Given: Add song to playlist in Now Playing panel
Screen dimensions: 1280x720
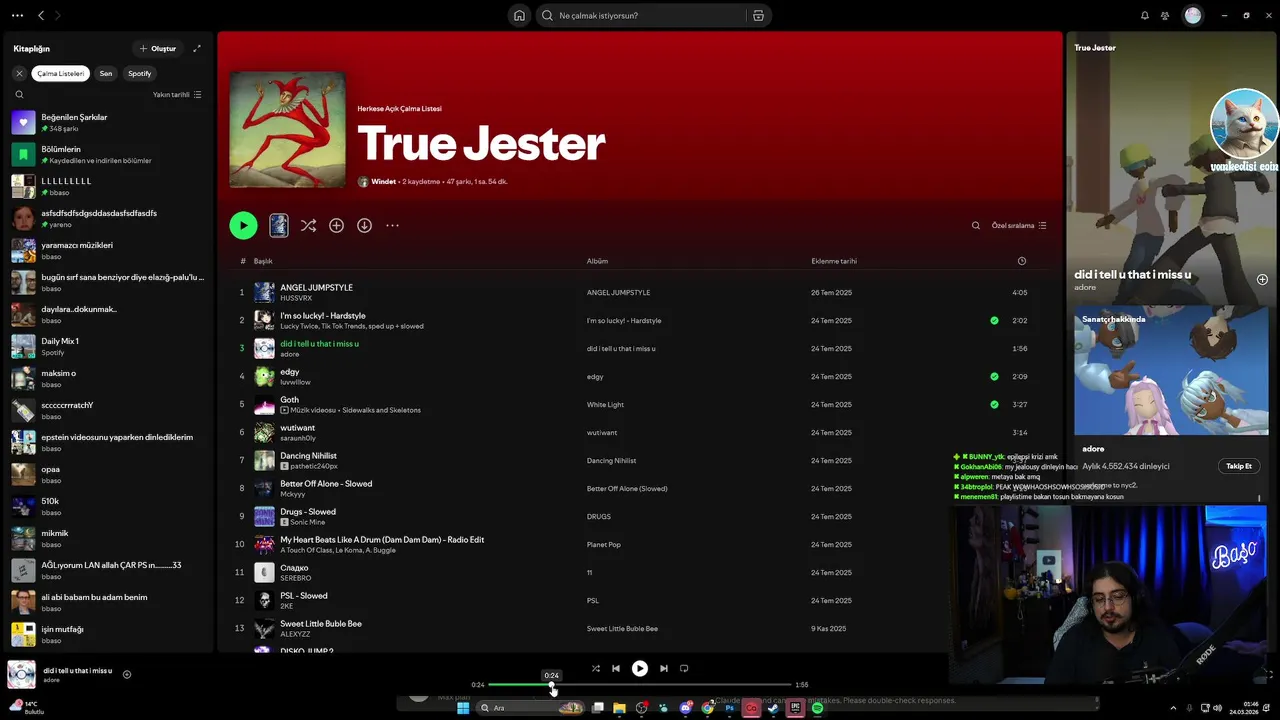Looking at the screenshot, I should click(1262, 279).
